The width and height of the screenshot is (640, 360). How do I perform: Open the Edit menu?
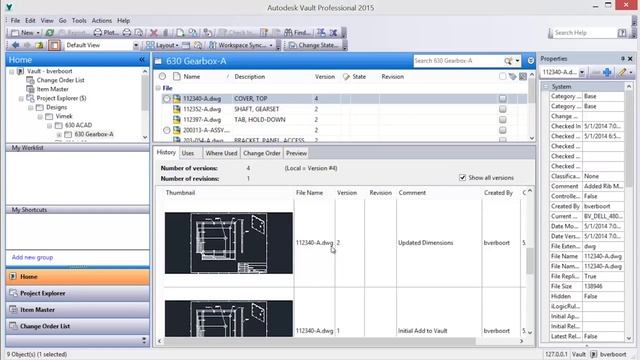point(30,20)
